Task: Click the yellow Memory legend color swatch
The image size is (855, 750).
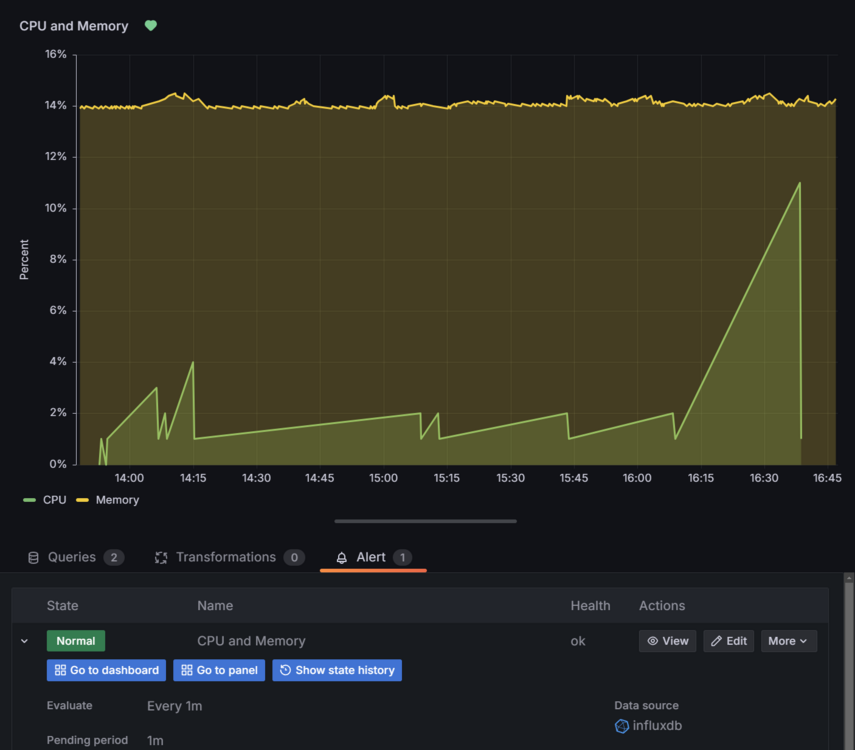Action: pos(82,500)
